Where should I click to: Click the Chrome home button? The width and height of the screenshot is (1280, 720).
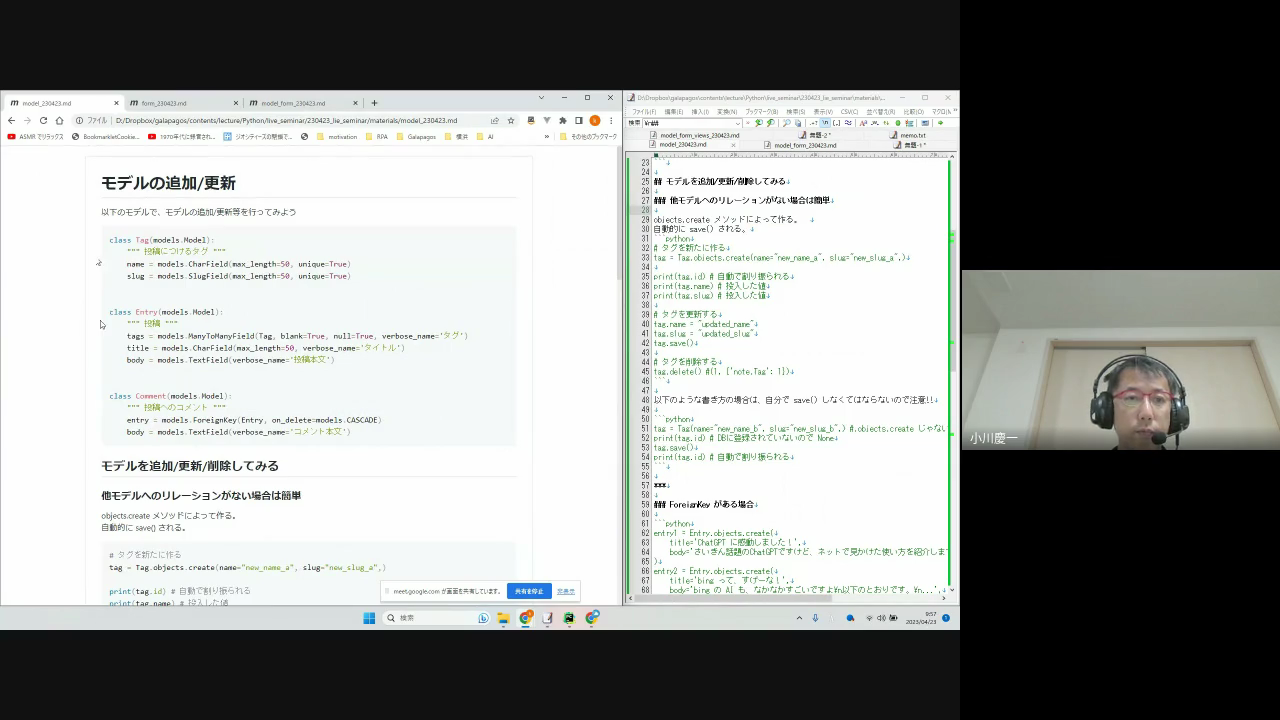[59, 120]
